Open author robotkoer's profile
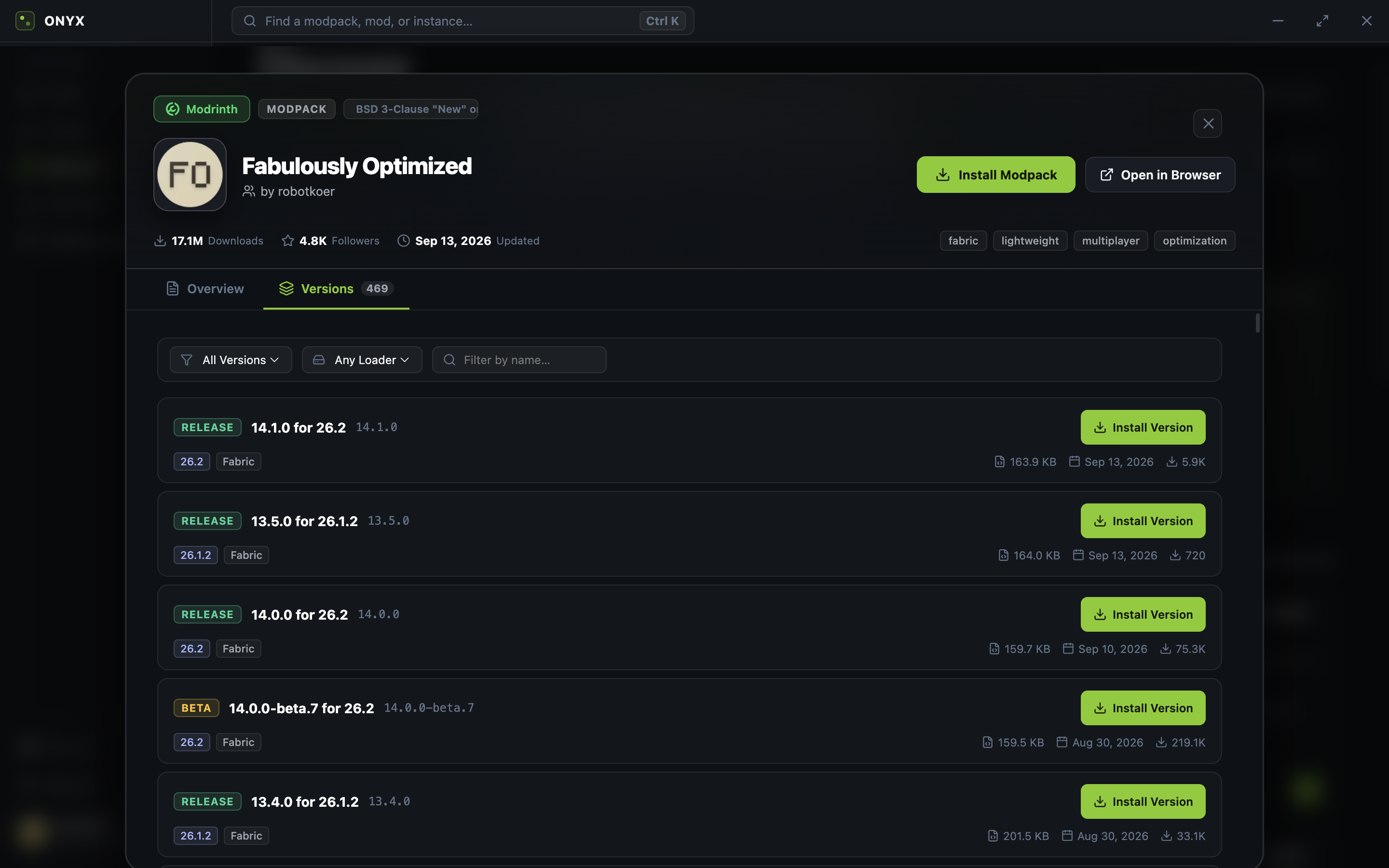The image size is (1389, 868). [297, 192]
